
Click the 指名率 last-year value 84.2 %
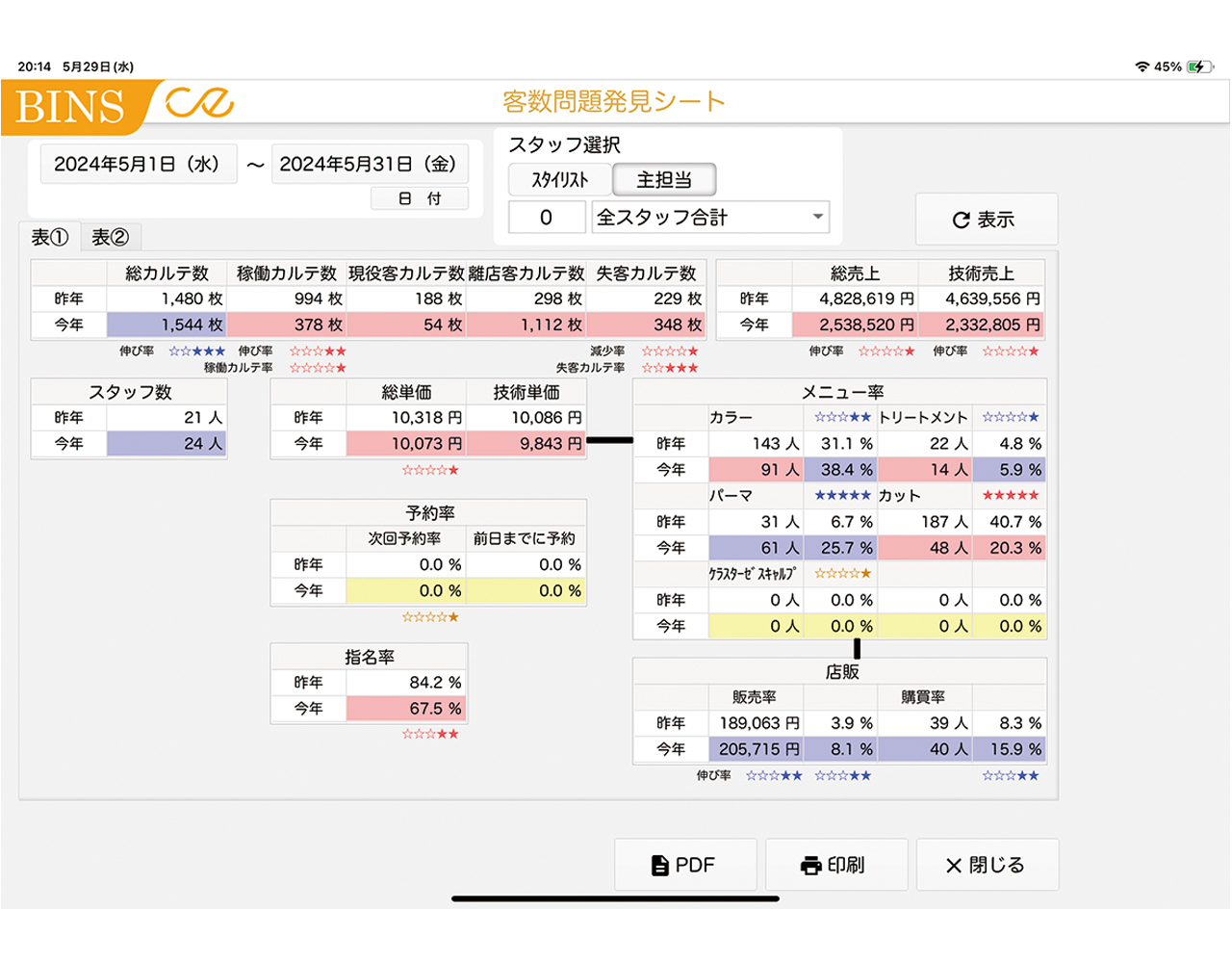tap(406, 683)
